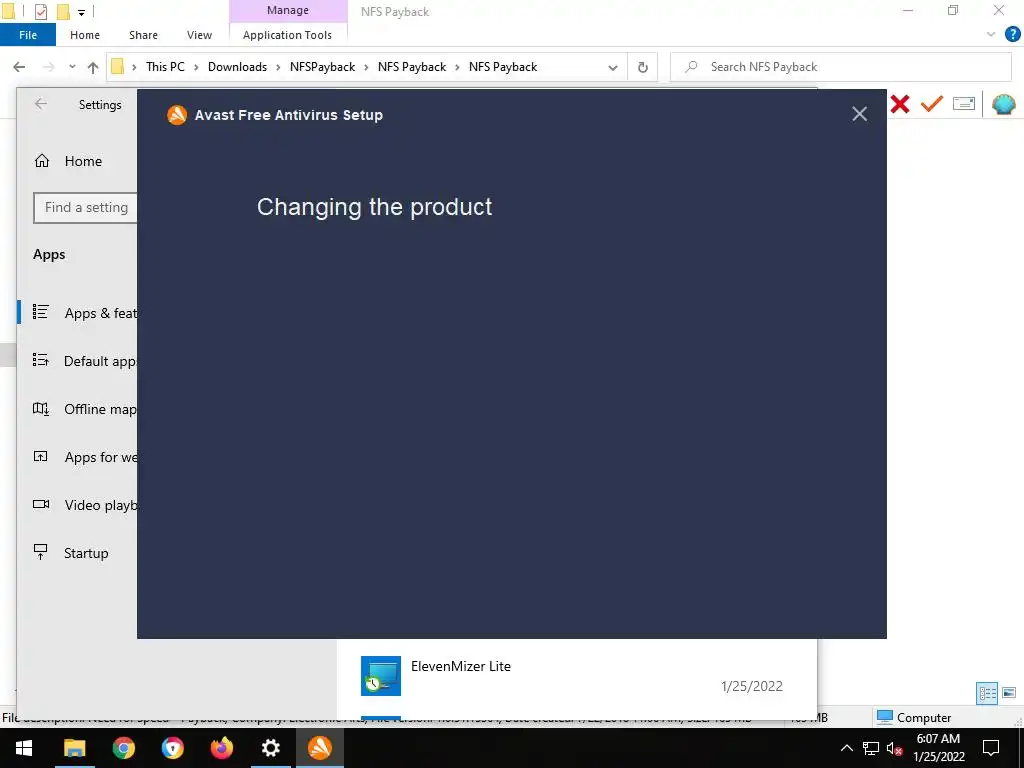Open the View ribbon tab
The image size is (1024, 768).
tap(199, 35)
